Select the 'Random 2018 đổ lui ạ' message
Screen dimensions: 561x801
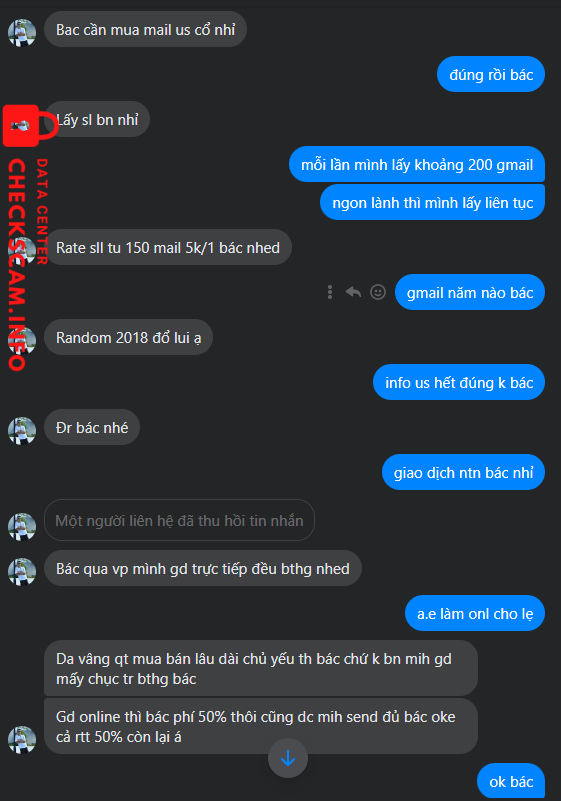128,337
